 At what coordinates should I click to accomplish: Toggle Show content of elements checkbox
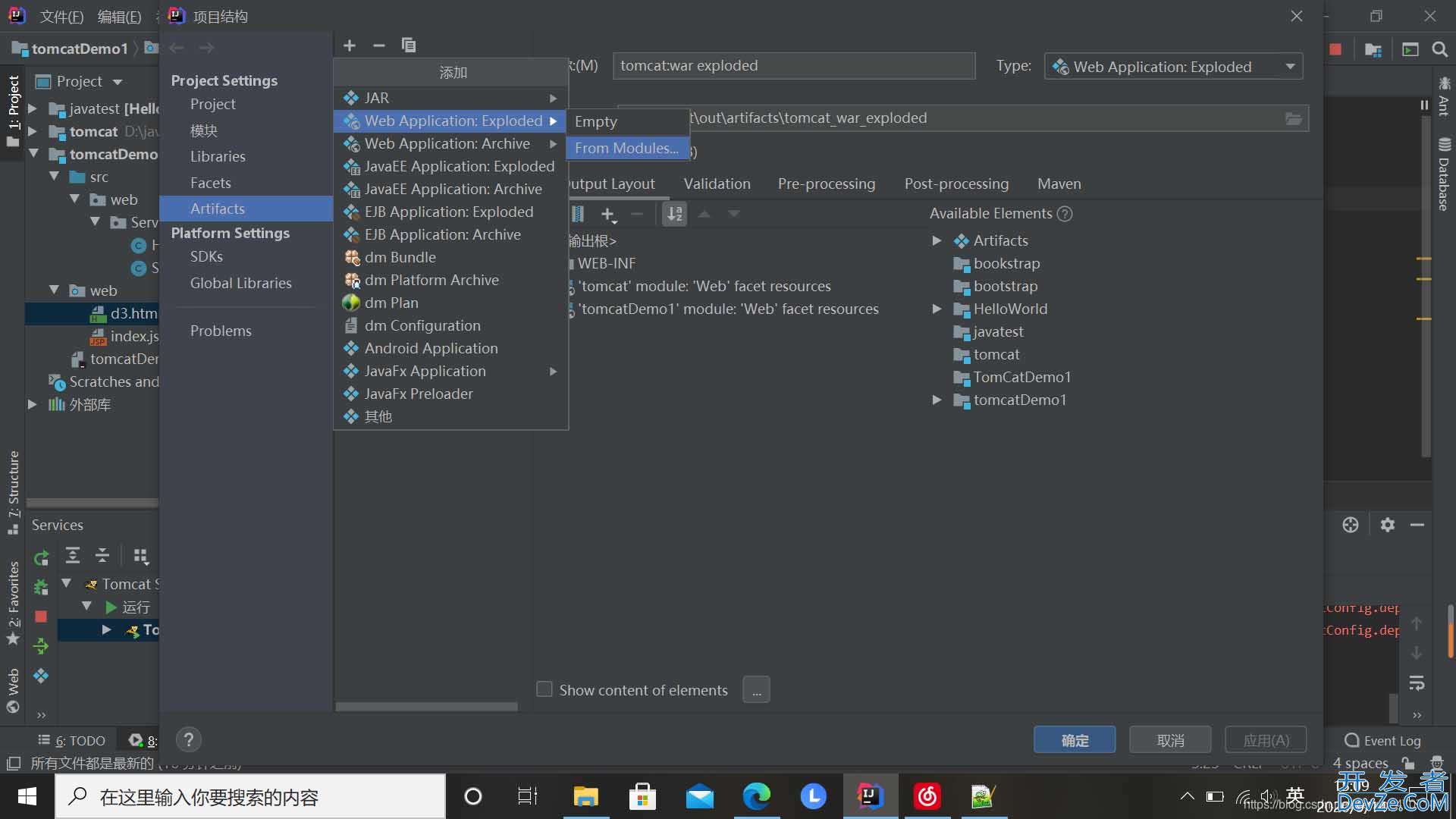pyautogui.click(x=544, y=690)
